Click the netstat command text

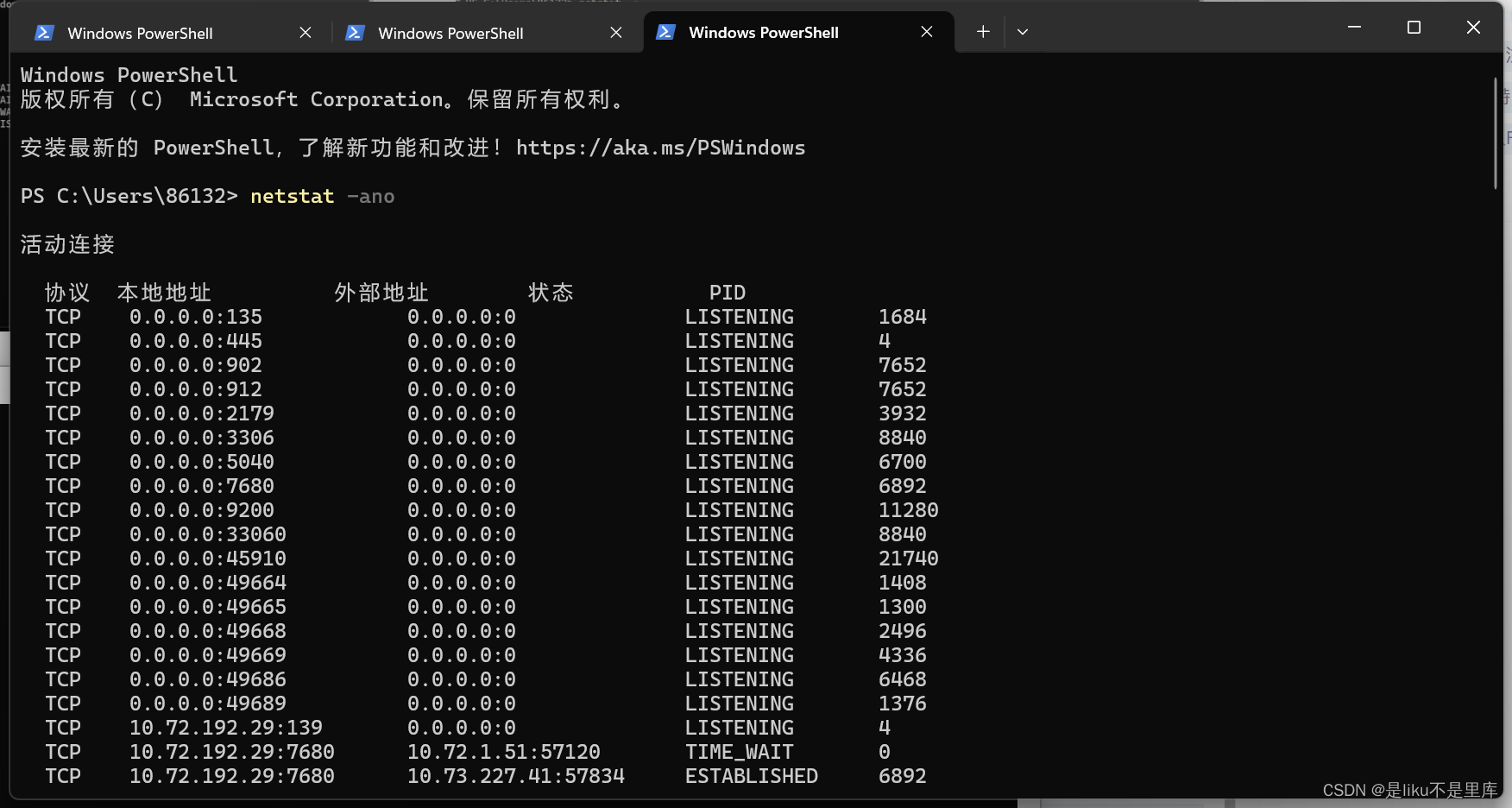pos(293,197)
